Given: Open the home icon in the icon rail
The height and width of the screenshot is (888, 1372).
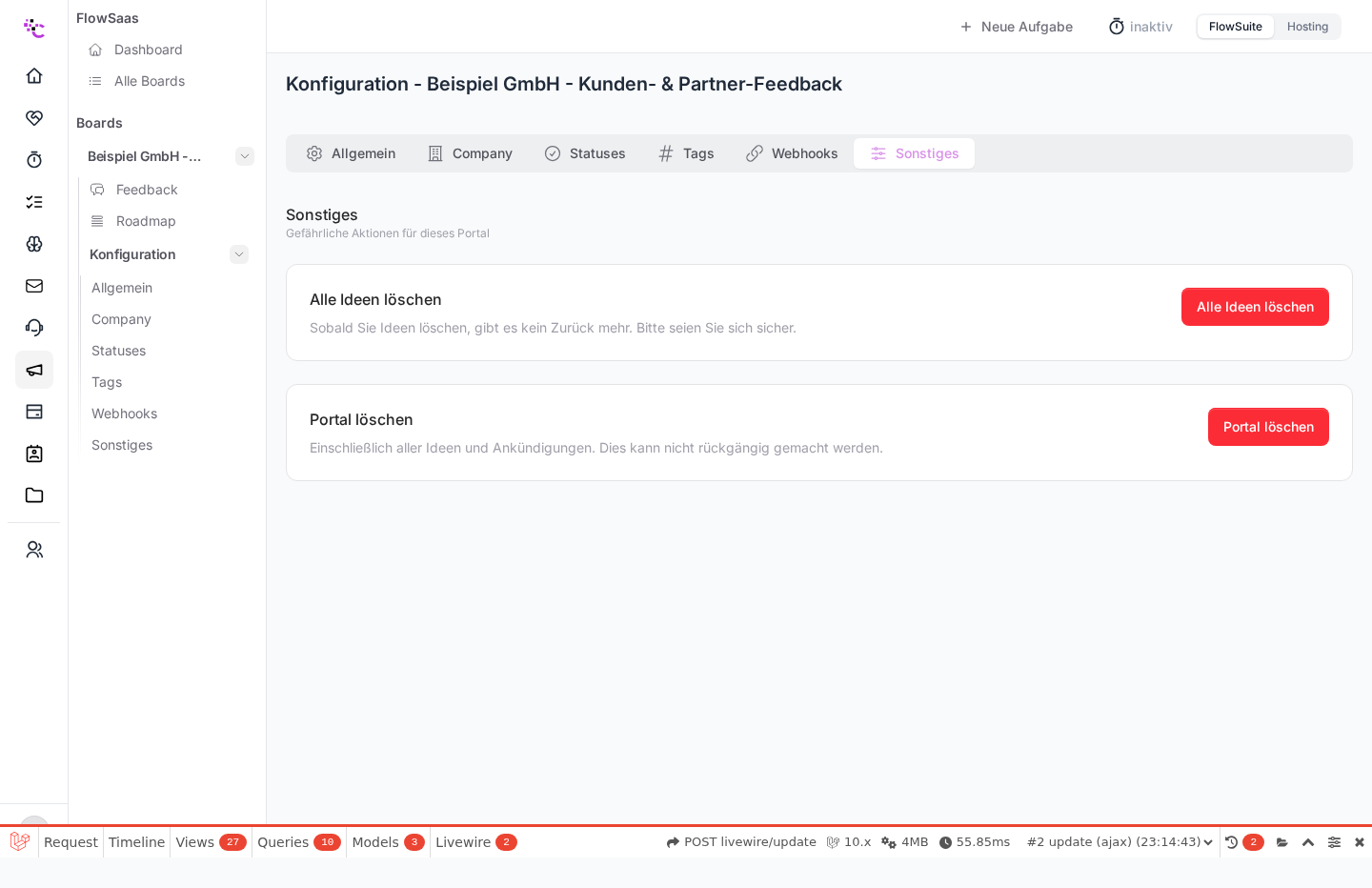Looking at the screenshot, I should click(x=34, y=75).
